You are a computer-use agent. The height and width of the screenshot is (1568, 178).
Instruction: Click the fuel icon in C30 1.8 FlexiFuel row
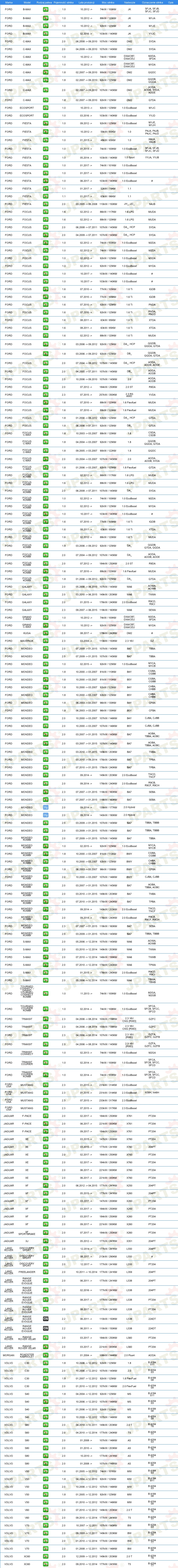pyautogui.click(x=46, y=1379)
